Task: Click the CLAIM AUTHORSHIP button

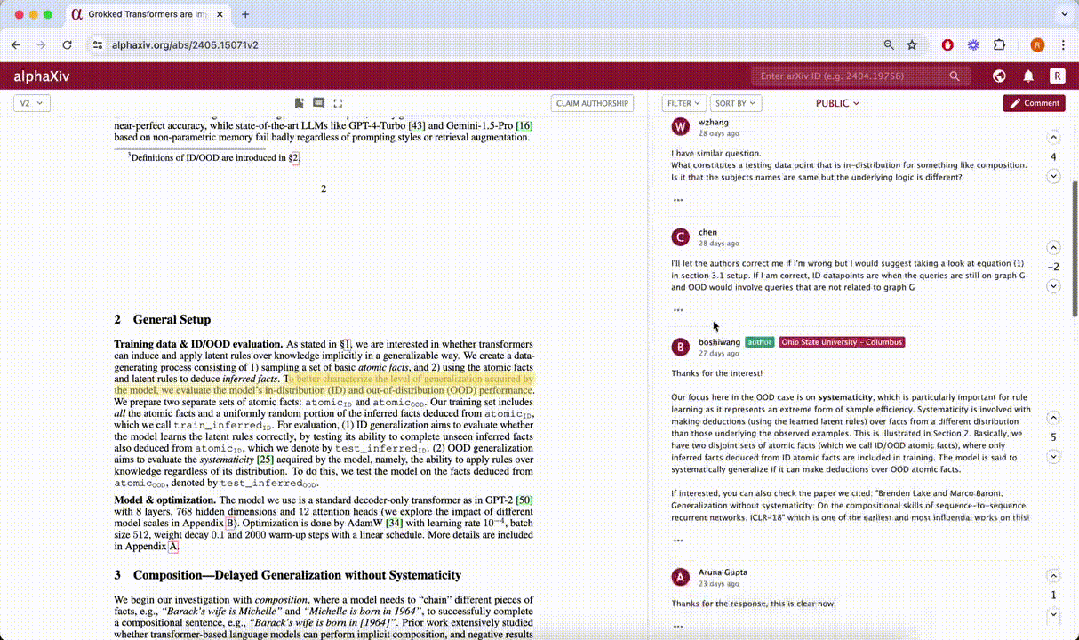Action: pos(593,103)
